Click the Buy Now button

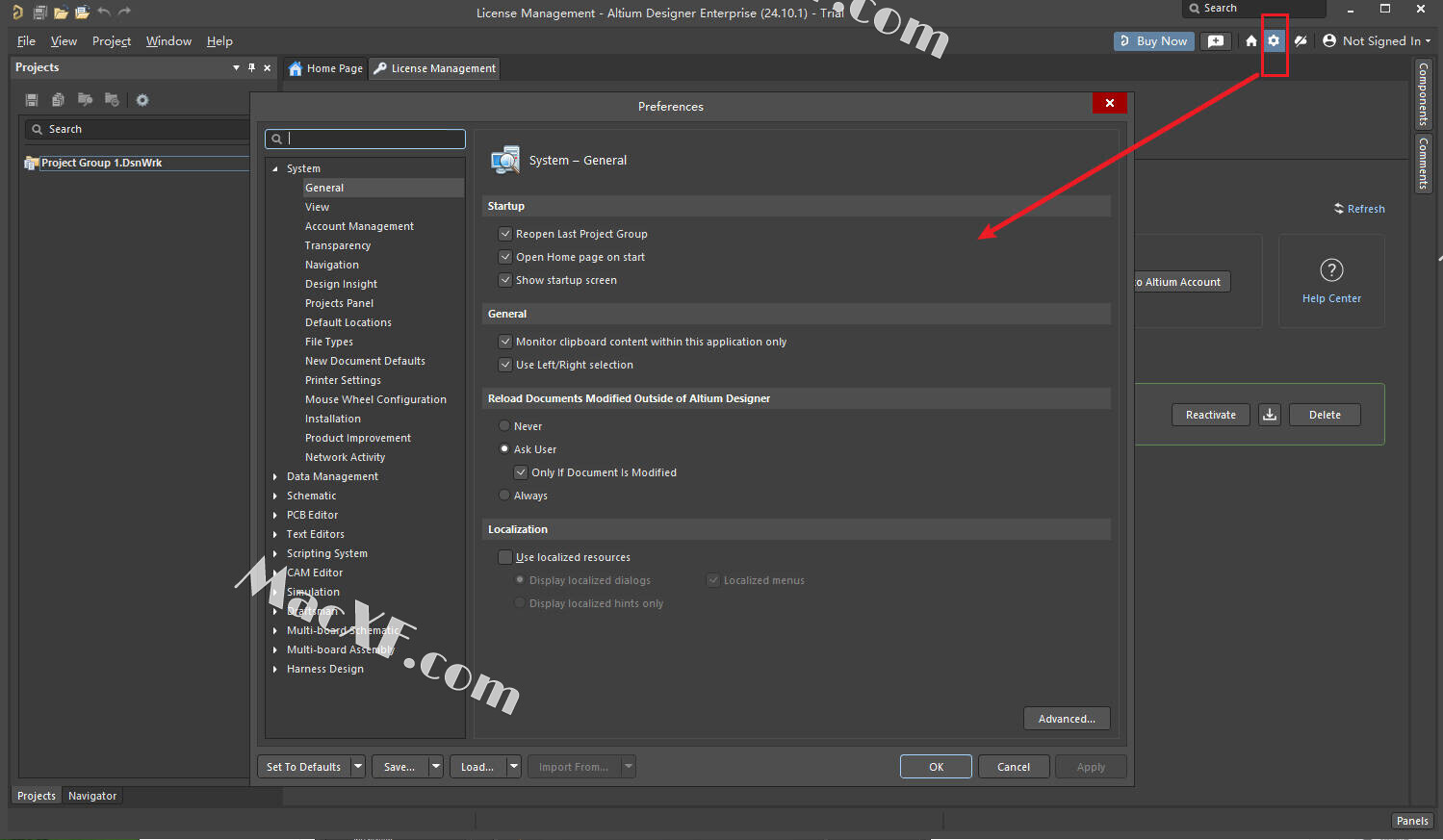1154,41
